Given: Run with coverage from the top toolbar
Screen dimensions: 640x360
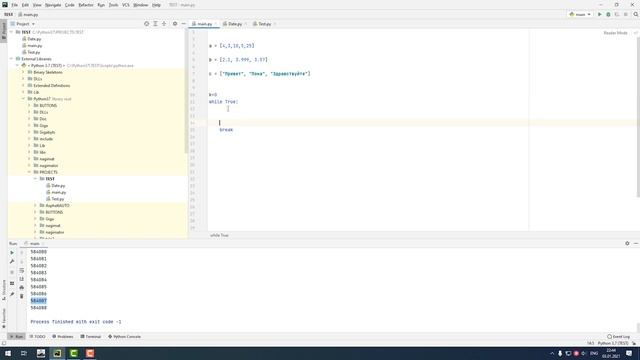Looking at the screenshot, I should [x=617, y=14].
